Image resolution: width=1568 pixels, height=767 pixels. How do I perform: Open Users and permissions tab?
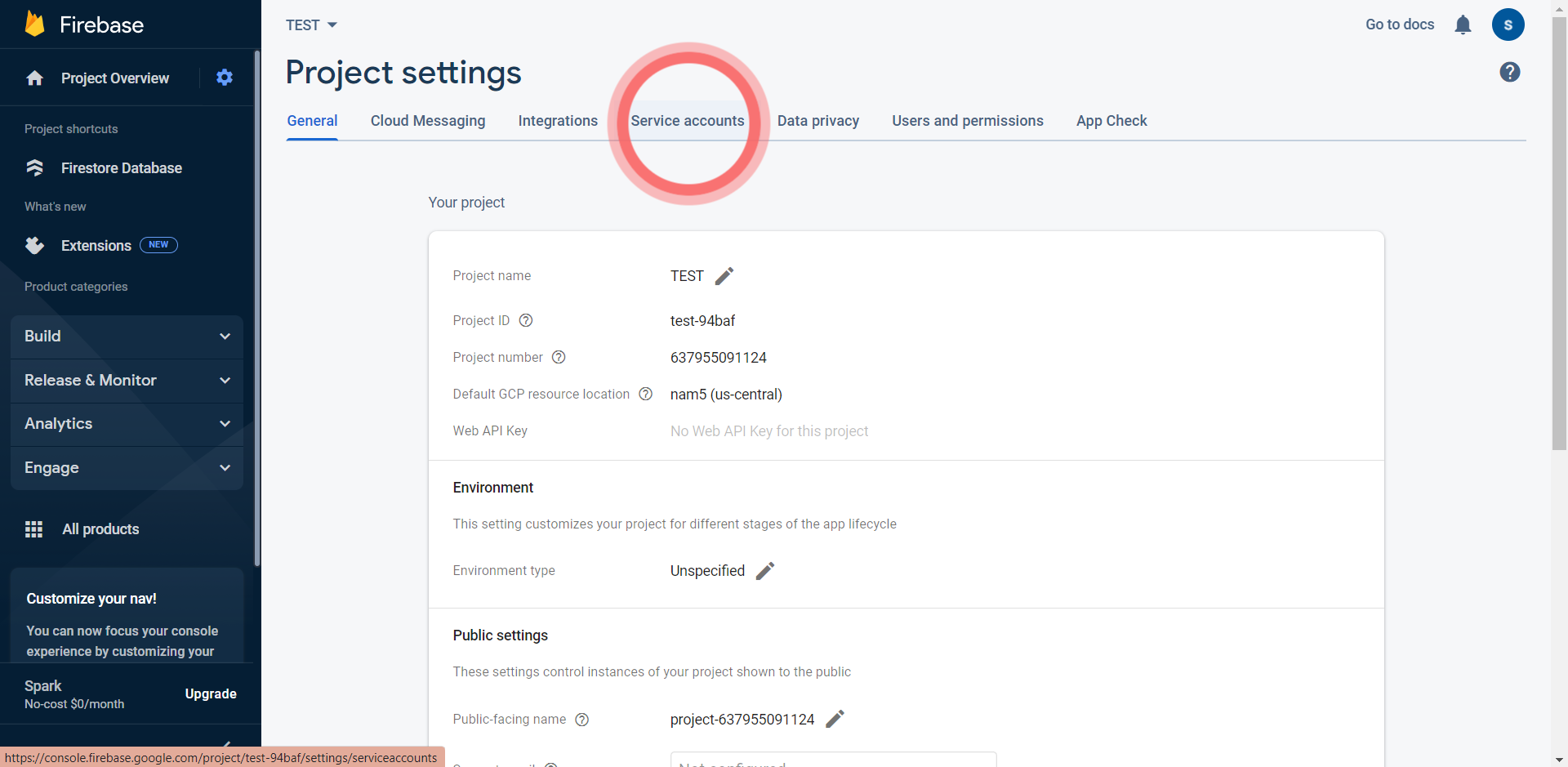pyautogui.click(x=968, y=121)
